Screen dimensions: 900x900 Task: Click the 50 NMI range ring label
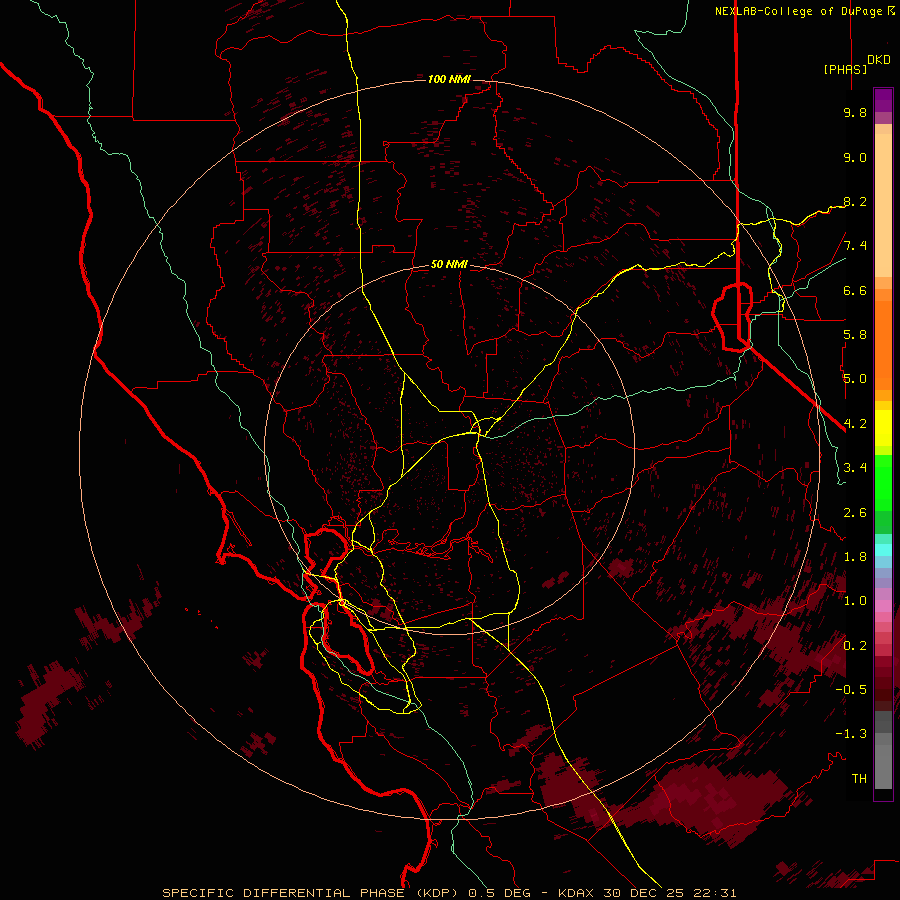pyautogui.click(x=449, y=264)
